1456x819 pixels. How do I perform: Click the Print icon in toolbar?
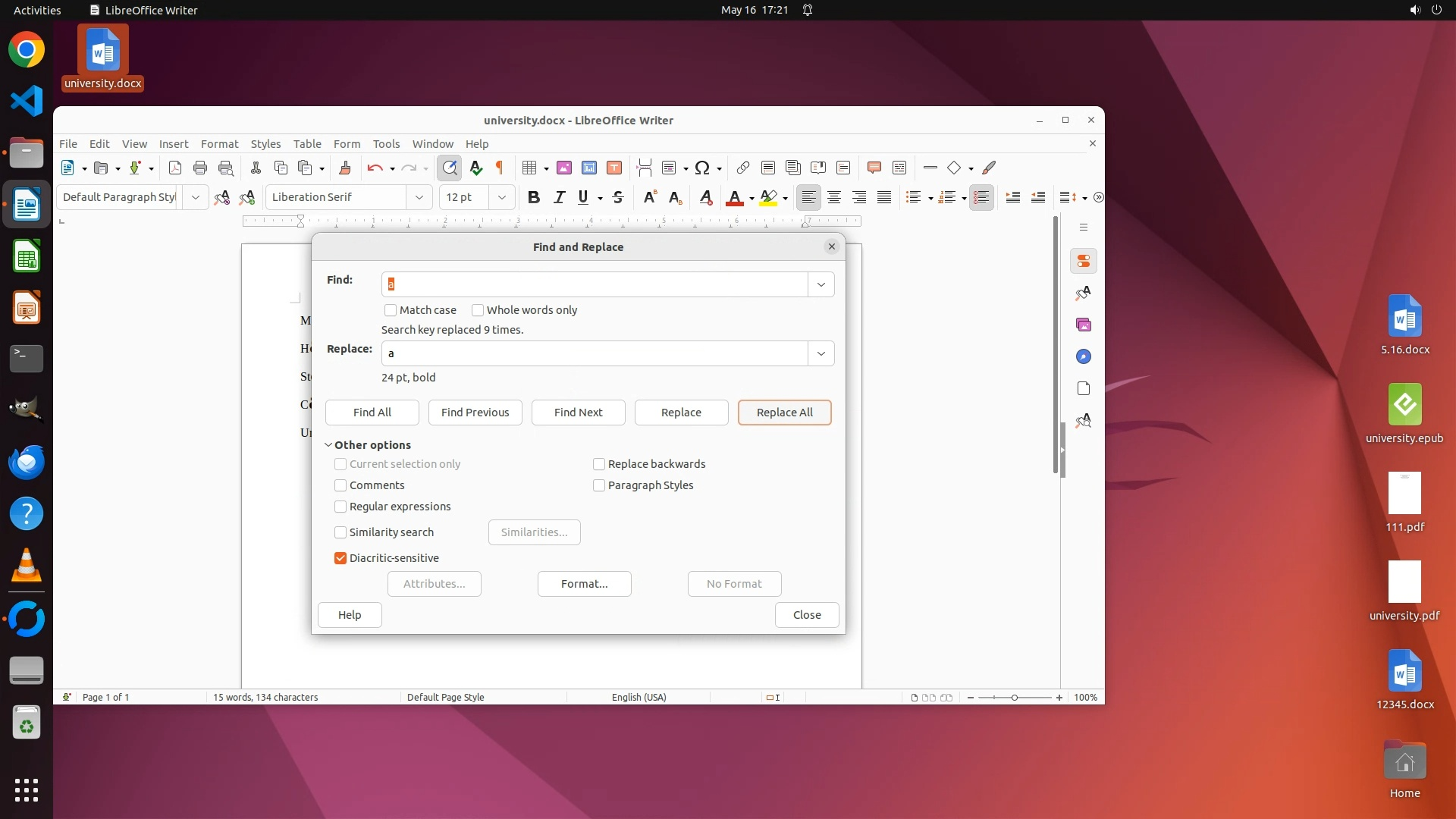pyautogui.click(x=200, y=168)
